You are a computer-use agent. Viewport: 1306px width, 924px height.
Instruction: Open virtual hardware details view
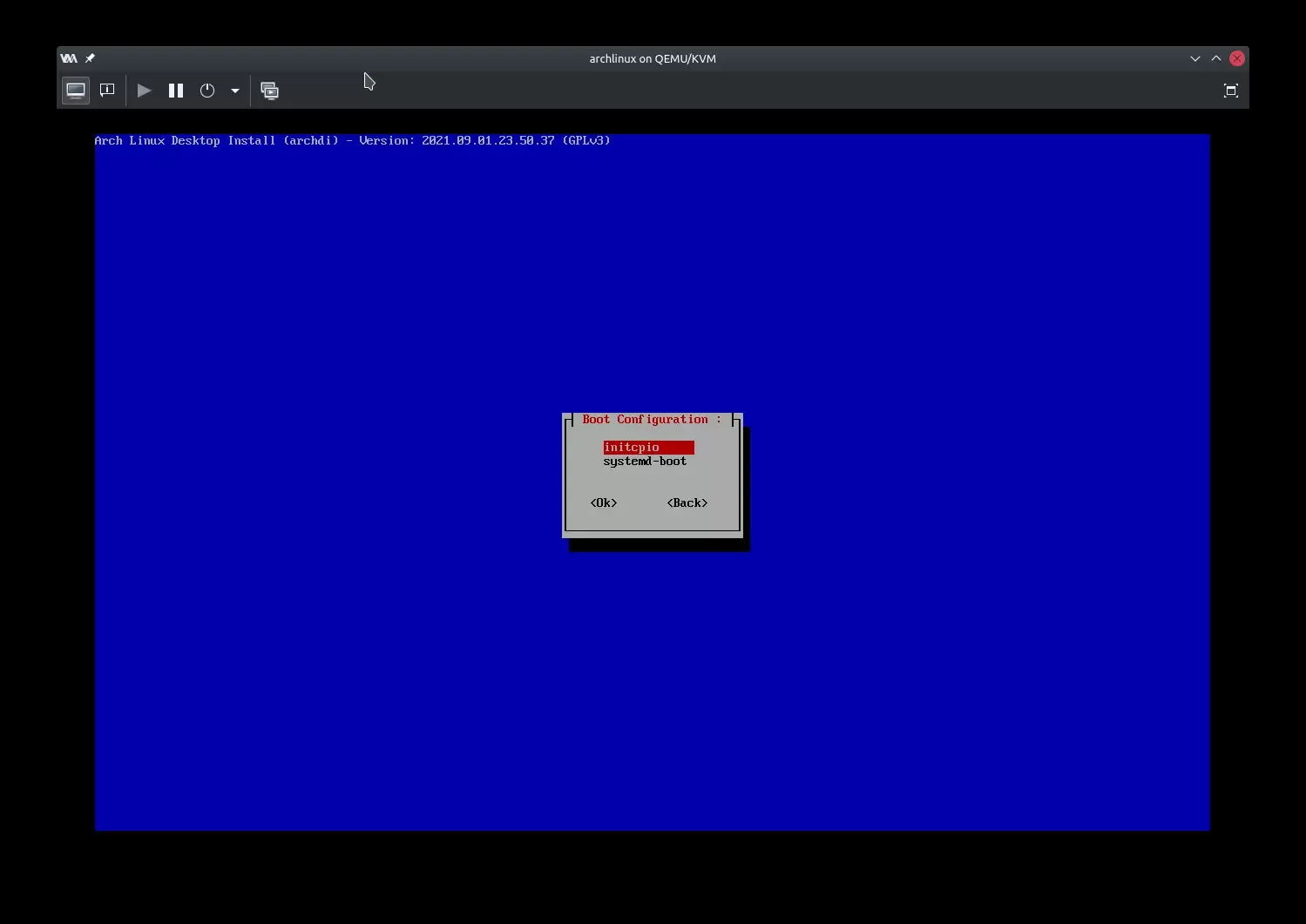point(107,91)
